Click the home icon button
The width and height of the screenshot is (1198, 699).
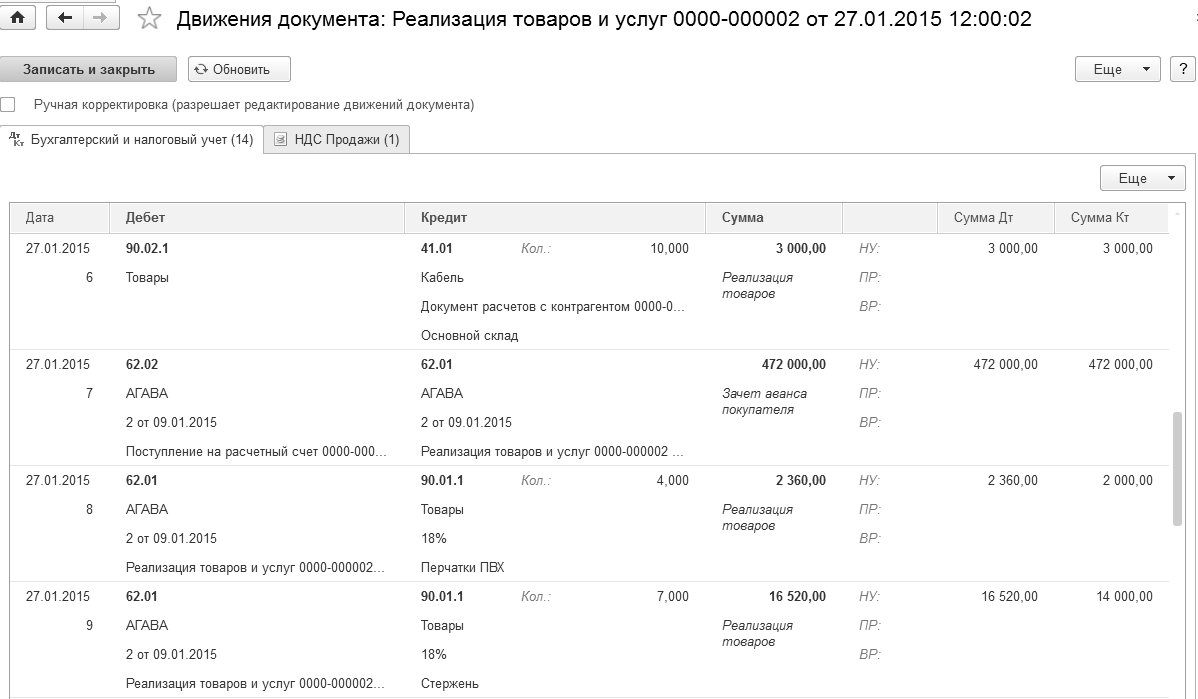pos(18,18)
